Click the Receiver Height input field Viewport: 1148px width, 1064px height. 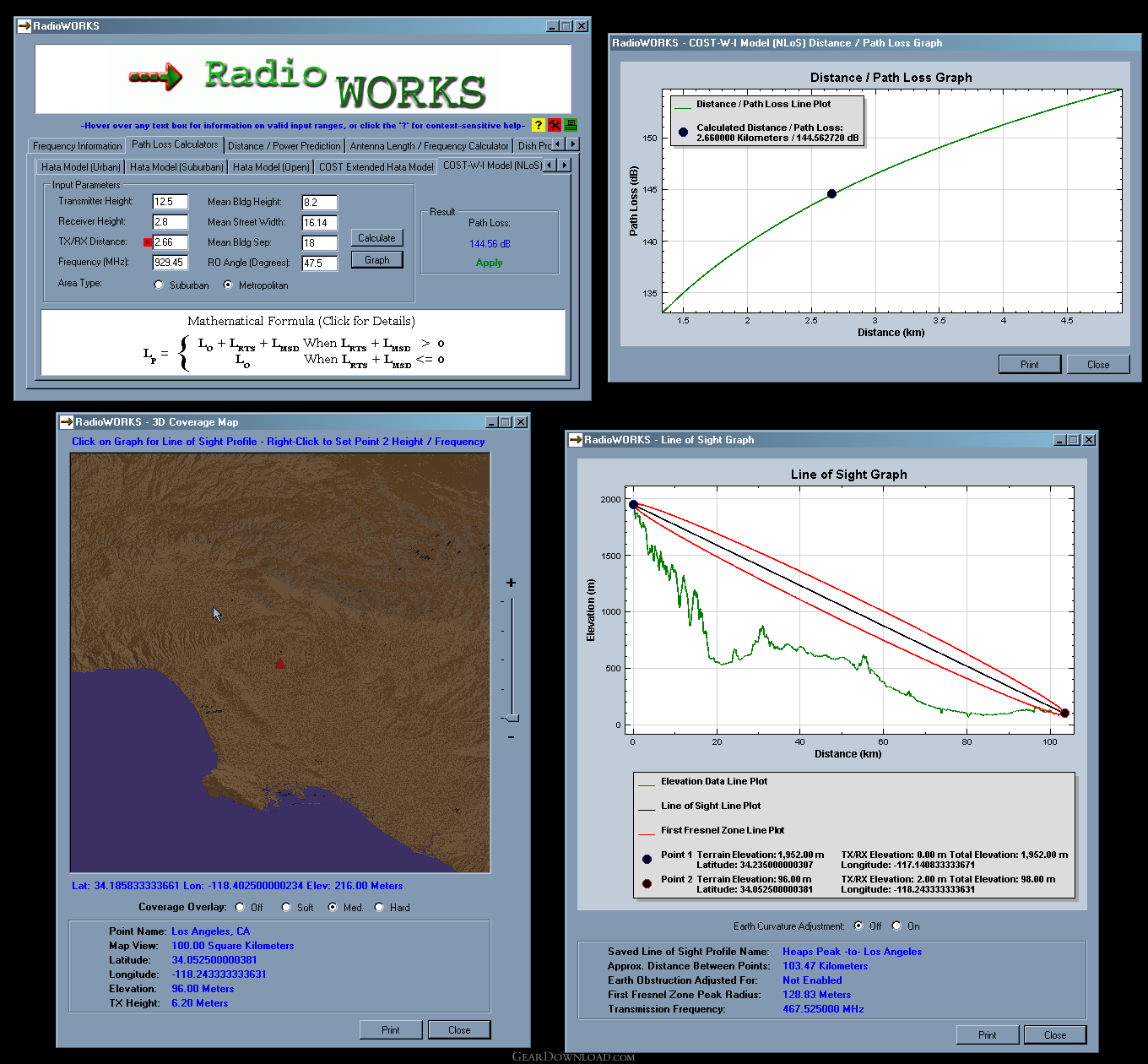pos(170,222)
